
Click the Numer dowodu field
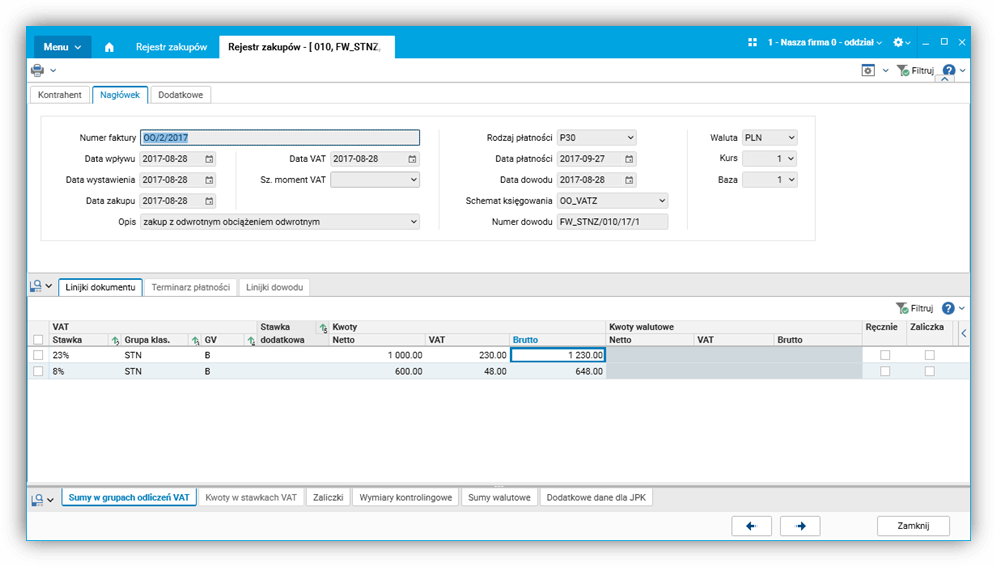612,222
